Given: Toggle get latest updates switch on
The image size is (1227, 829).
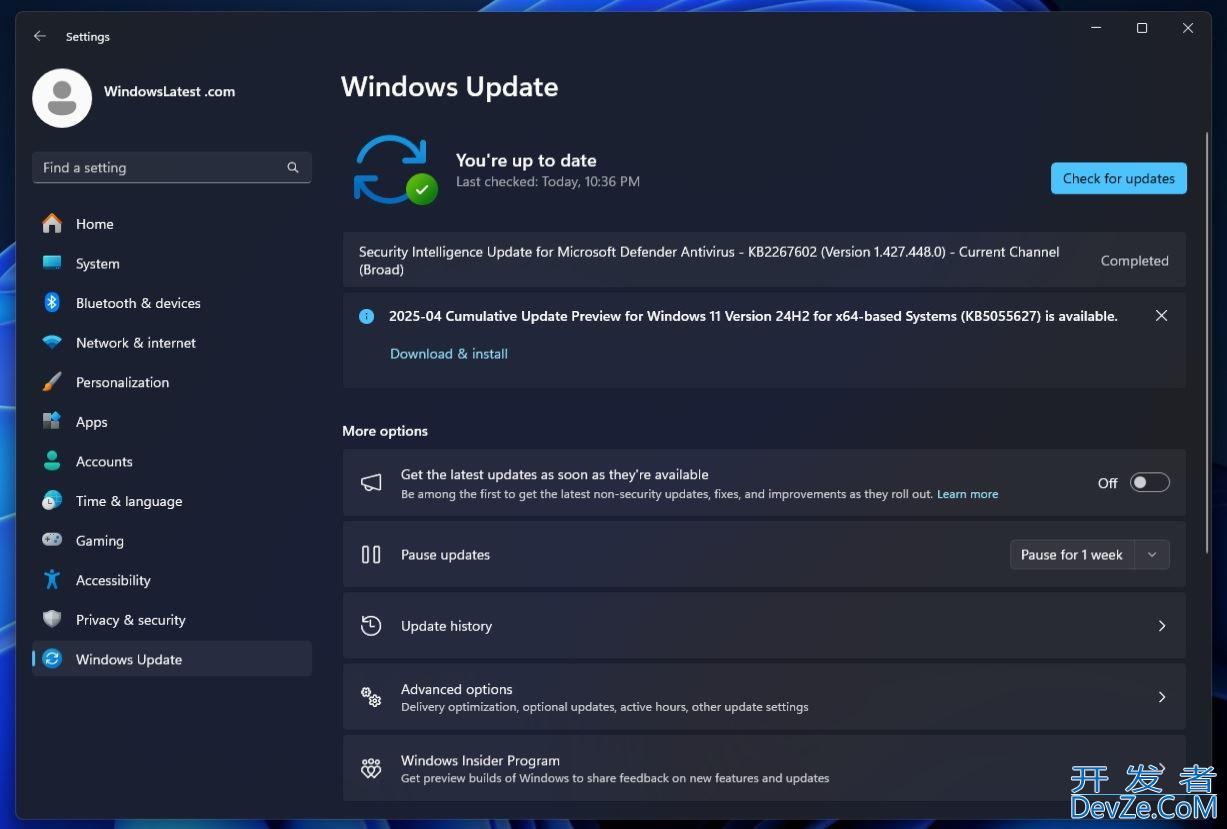Looking at the screenshot, I should pyautogui.click(x=1149, y=483).
